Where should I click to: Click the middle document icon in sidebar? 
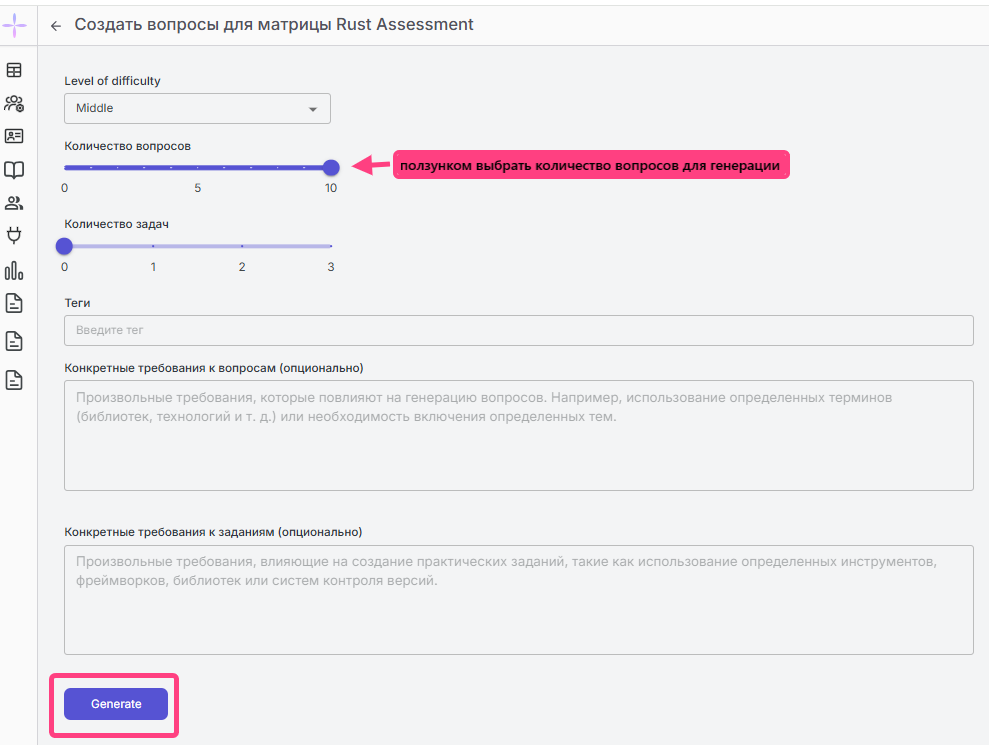tap(14, 341)
